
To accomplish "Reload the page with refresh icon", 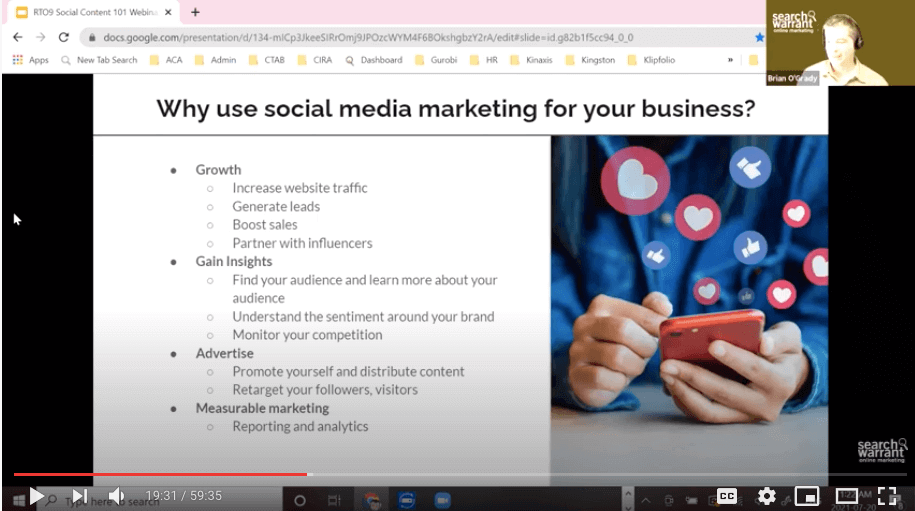I will 64,37.
